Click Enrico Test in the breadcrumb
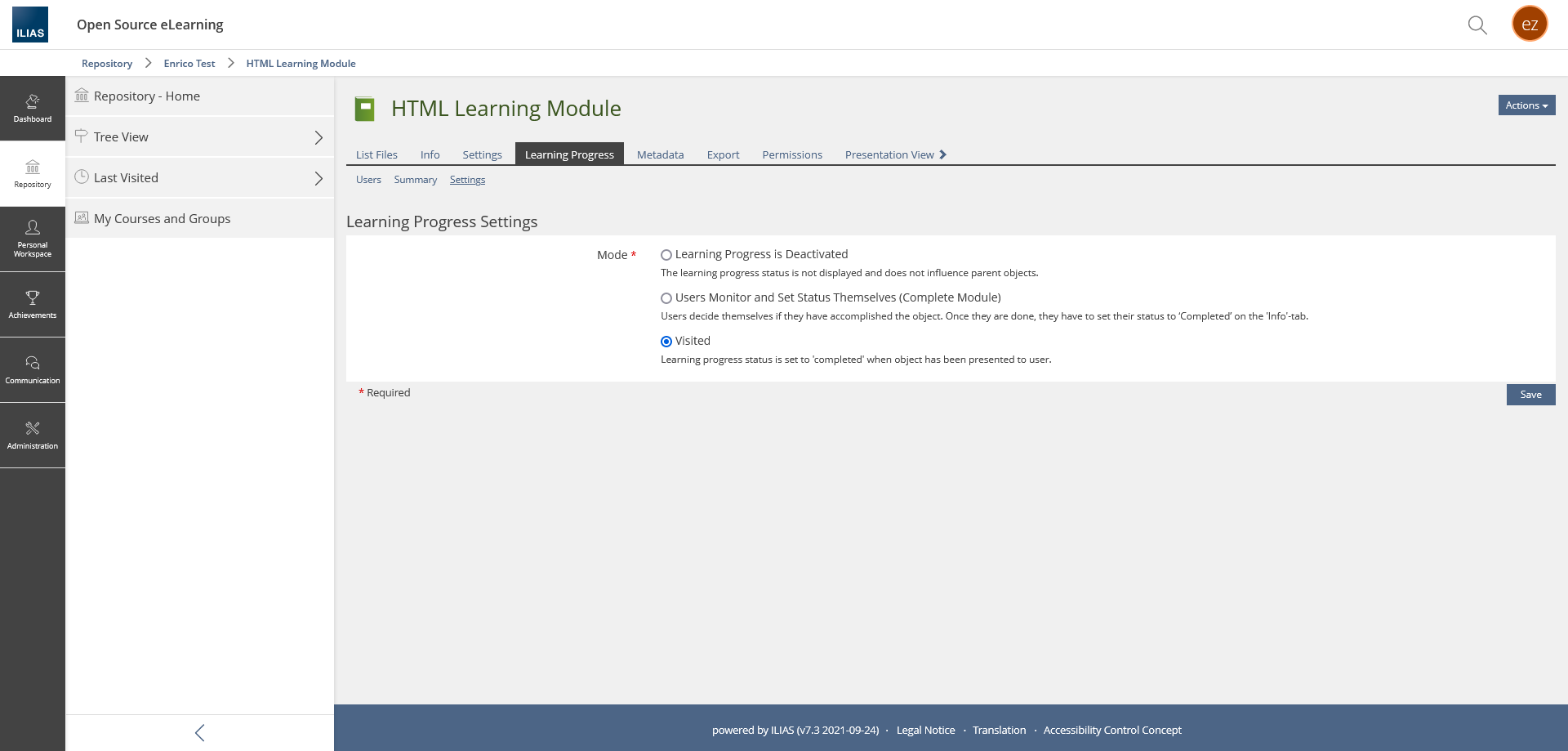 [x=189, y=64]
